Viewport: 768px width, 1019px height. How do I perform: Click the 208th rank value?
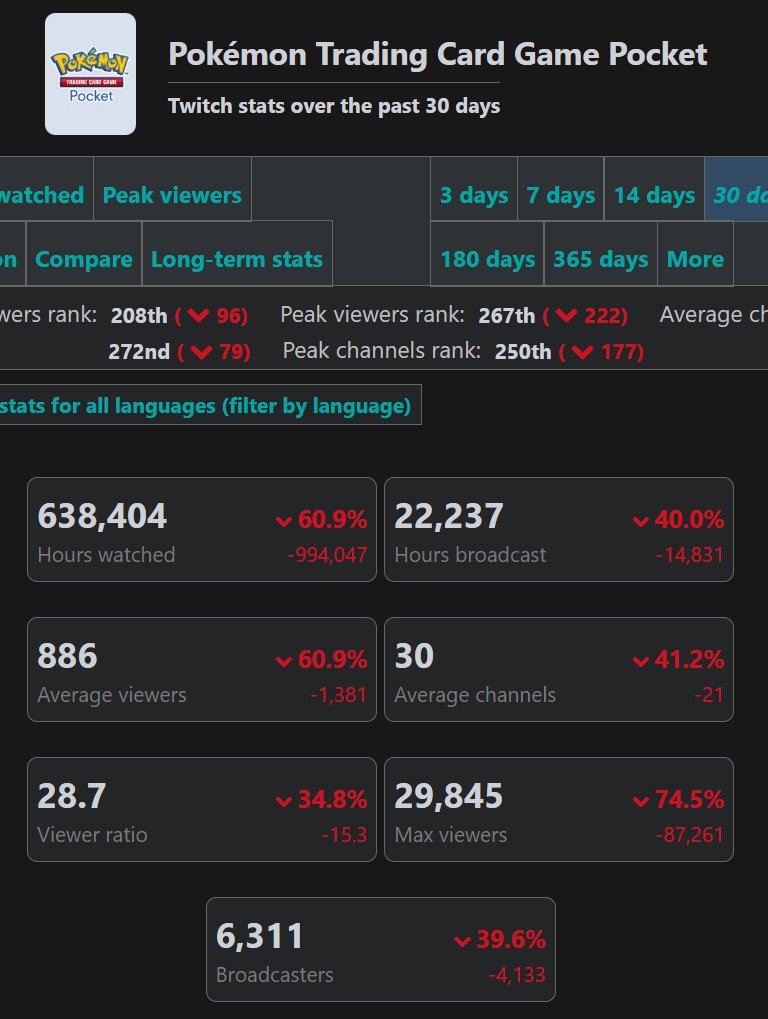(x=139, y=316)
